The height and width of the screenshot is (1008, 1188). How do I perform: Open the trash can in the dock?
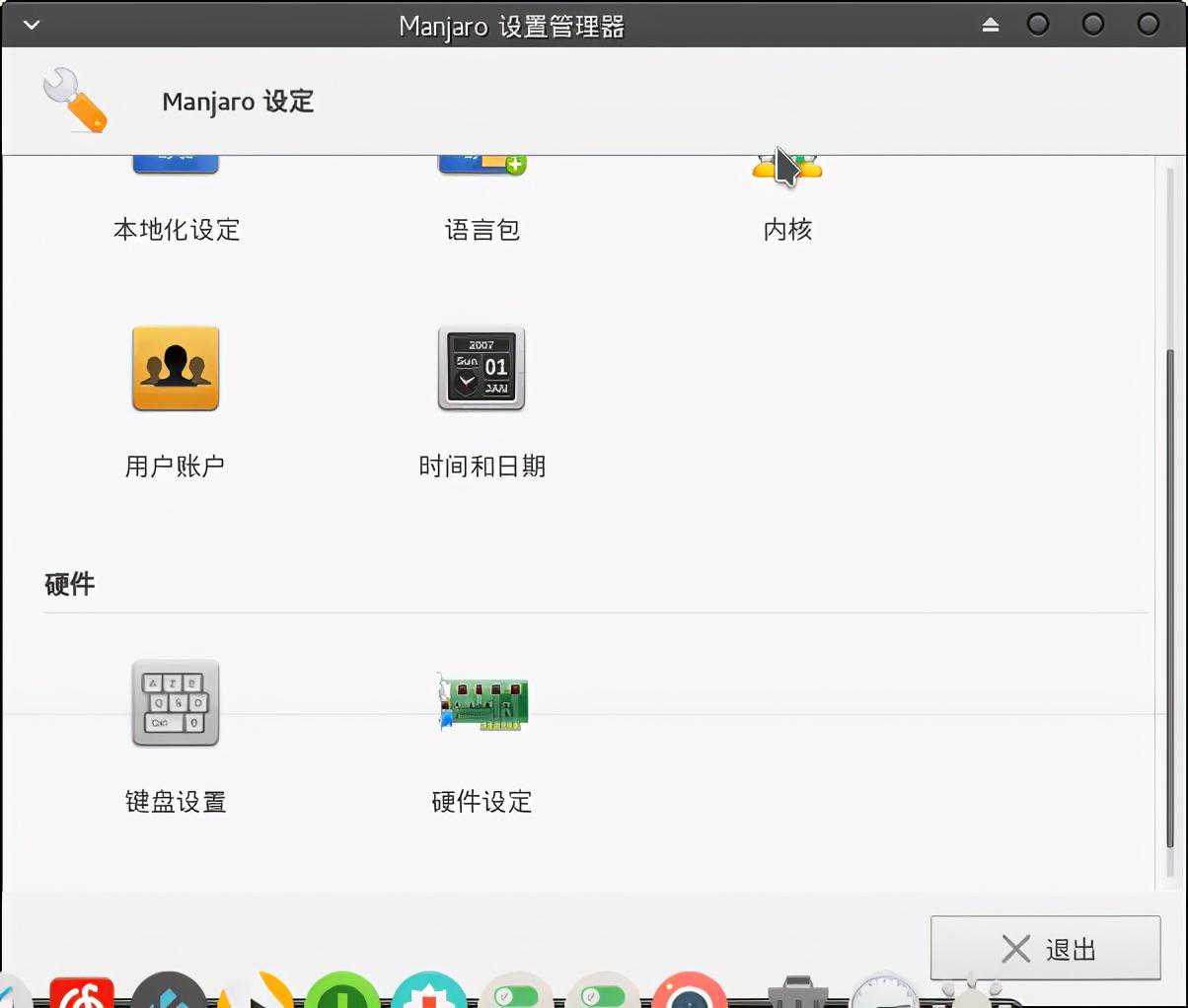click(x=797, y=992)
